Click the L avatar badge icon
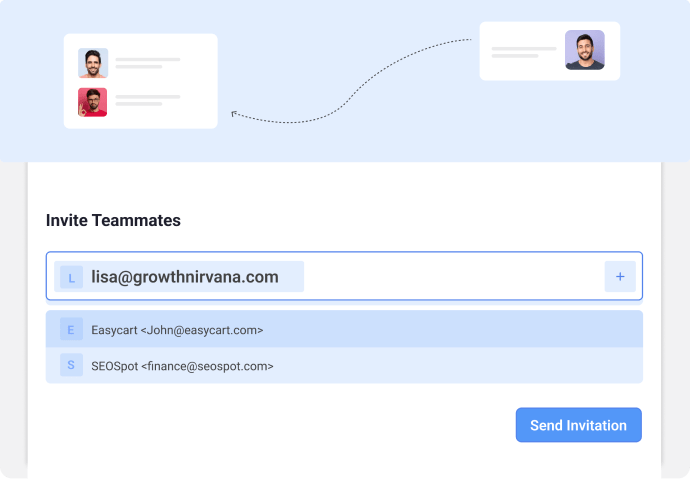Viewport: 690px width, 479px height. [x=71, y=277]
